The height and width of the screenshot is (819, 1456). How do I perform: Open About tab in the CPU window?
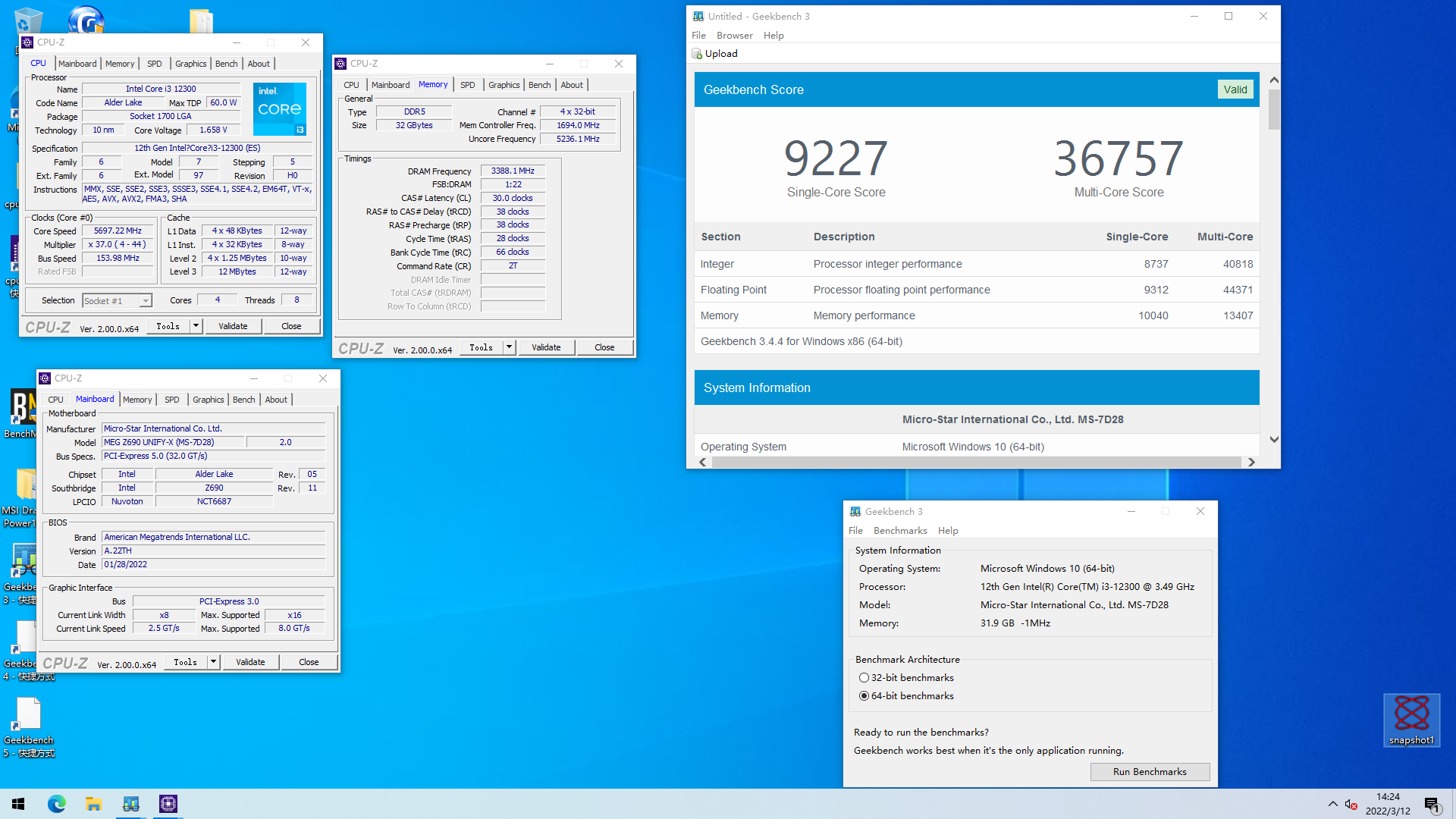click(259, 64)
